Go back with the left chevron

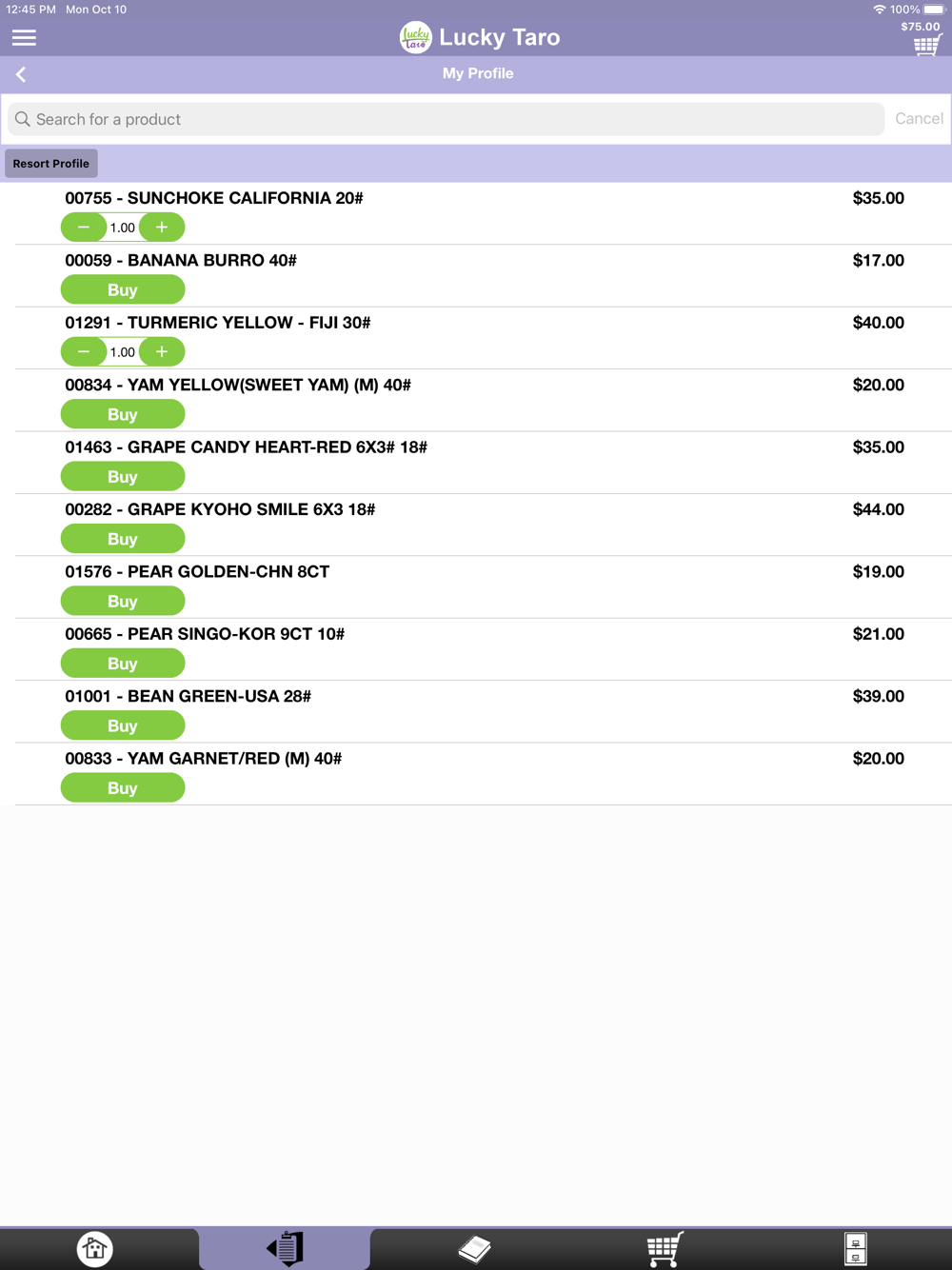point(21,74)
